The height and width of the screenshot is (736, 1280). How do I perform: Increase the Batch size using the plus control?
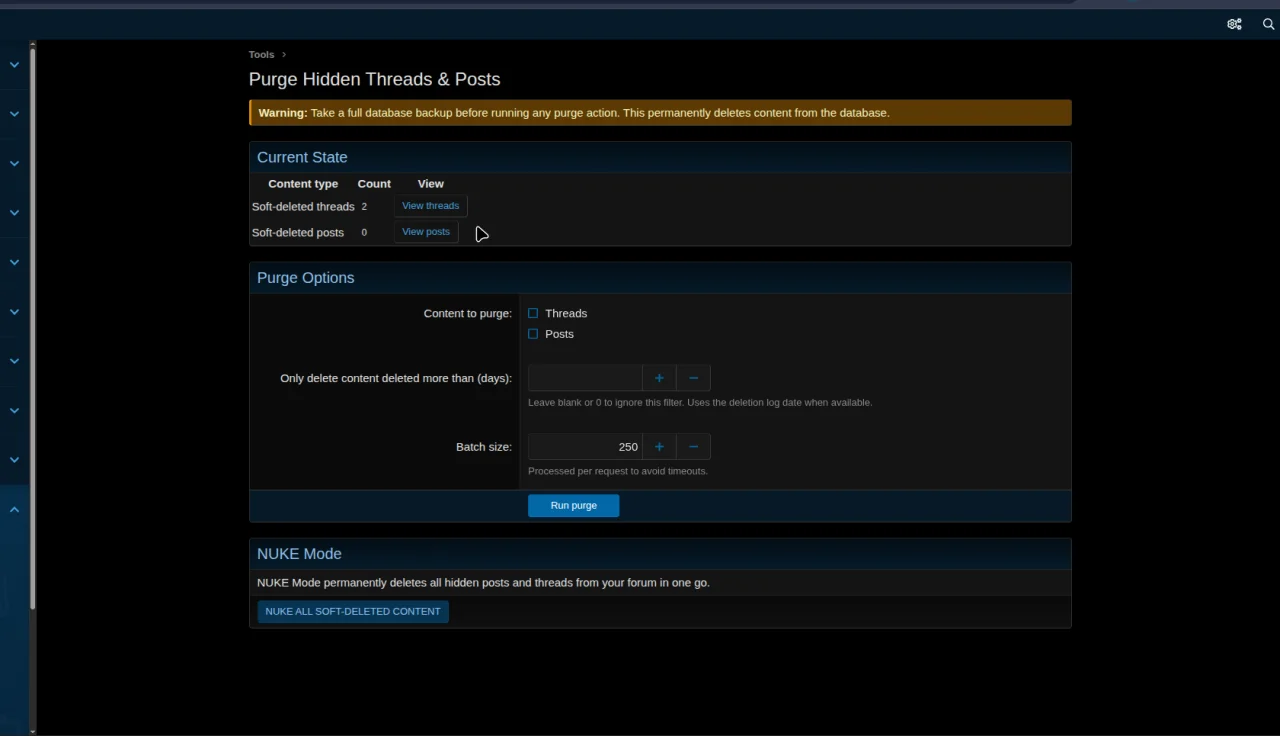[659, 446]
